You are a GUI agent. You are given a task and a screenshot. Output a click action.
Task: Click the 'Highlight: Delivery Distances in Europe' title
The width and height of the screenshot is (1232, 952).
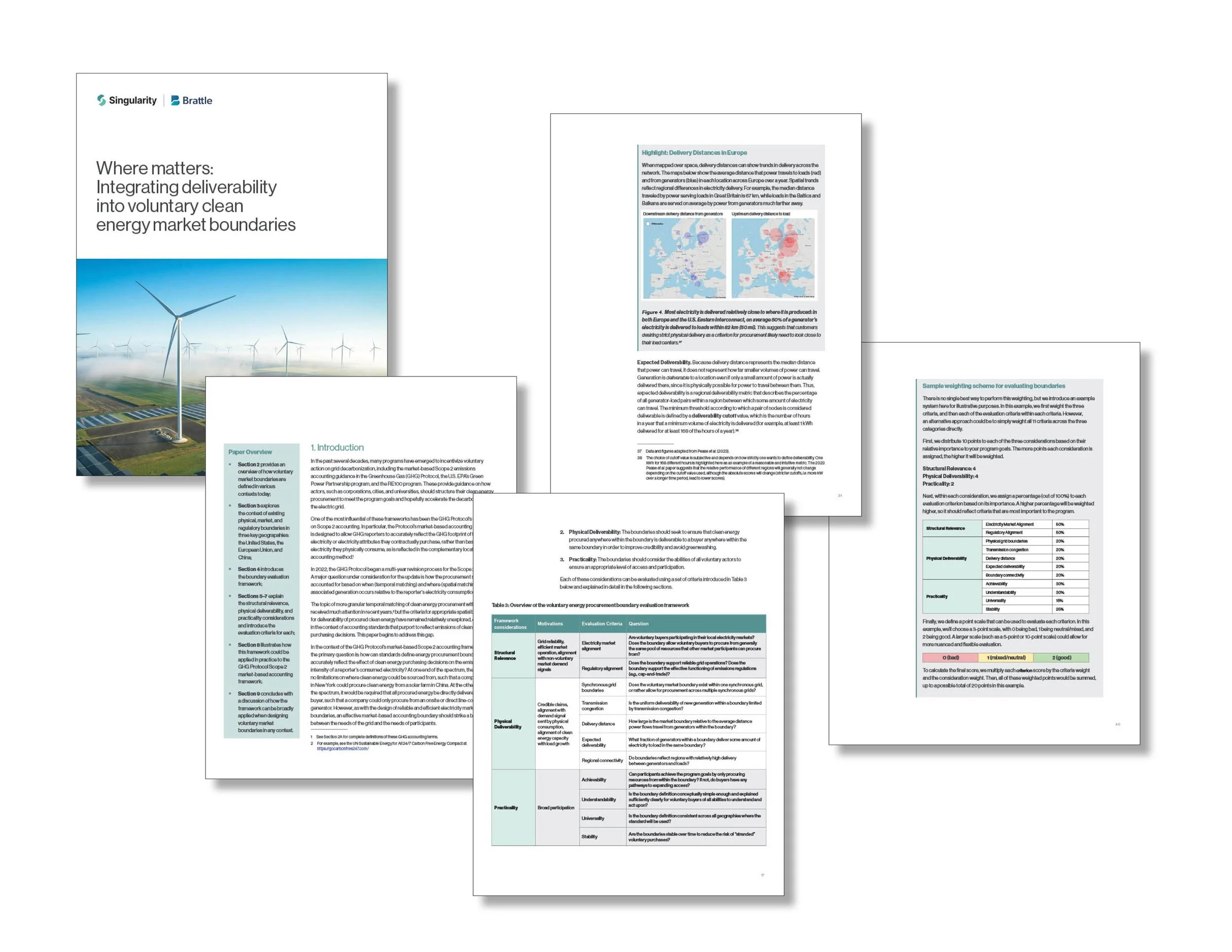click(694, 152)
